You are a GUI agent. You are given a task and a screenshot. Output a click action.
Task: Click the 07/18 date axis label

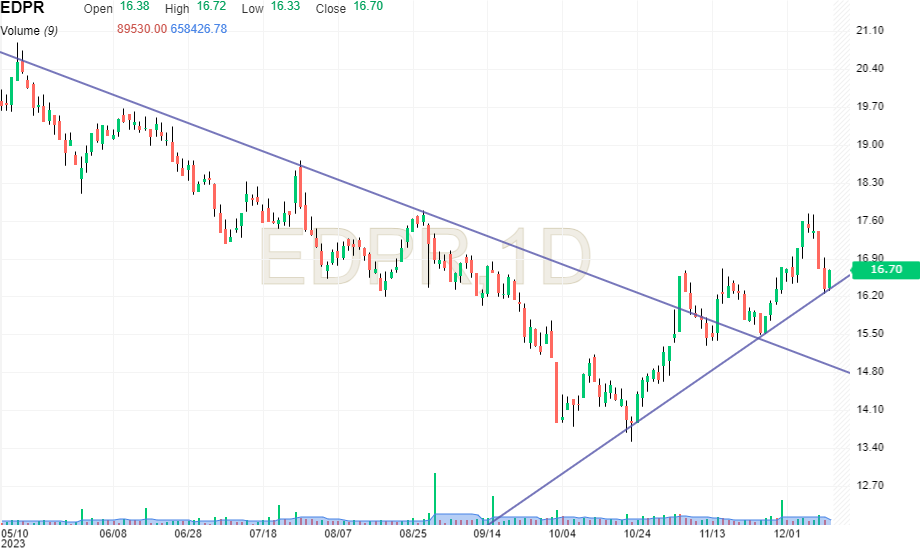(263, 534)
